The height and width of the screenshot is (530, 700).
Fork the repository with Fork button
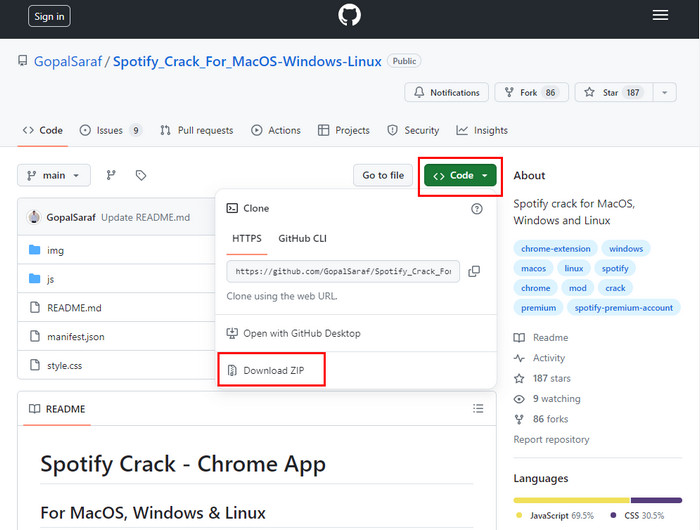[x=531, y=92]
